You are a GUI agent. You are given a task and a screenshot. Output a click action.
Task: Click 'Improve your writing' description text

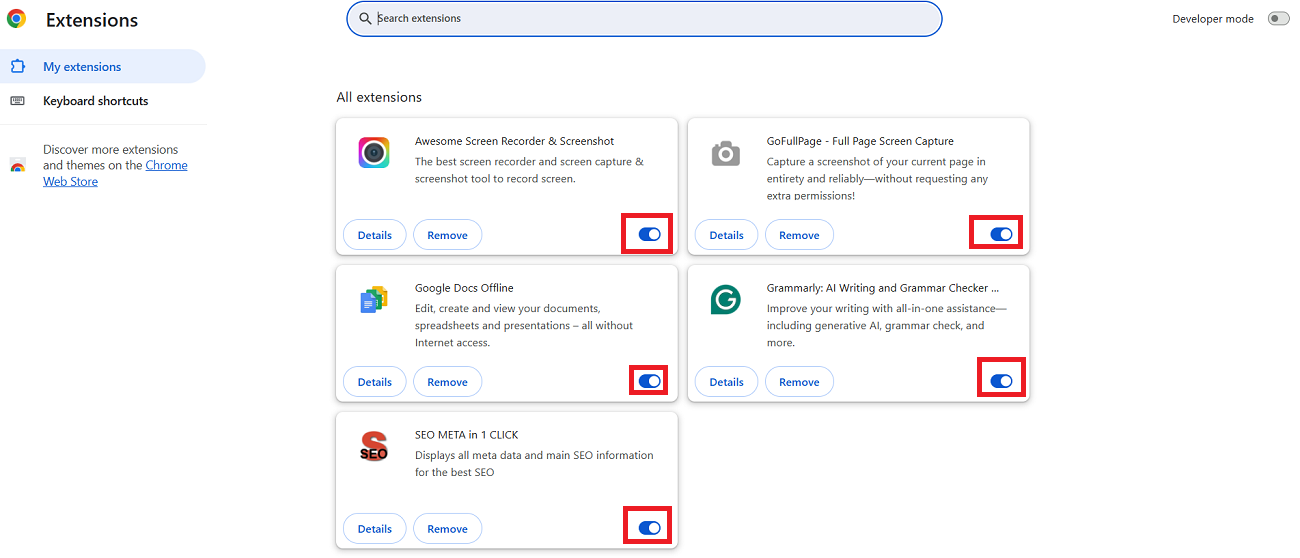tap(887, 325)
